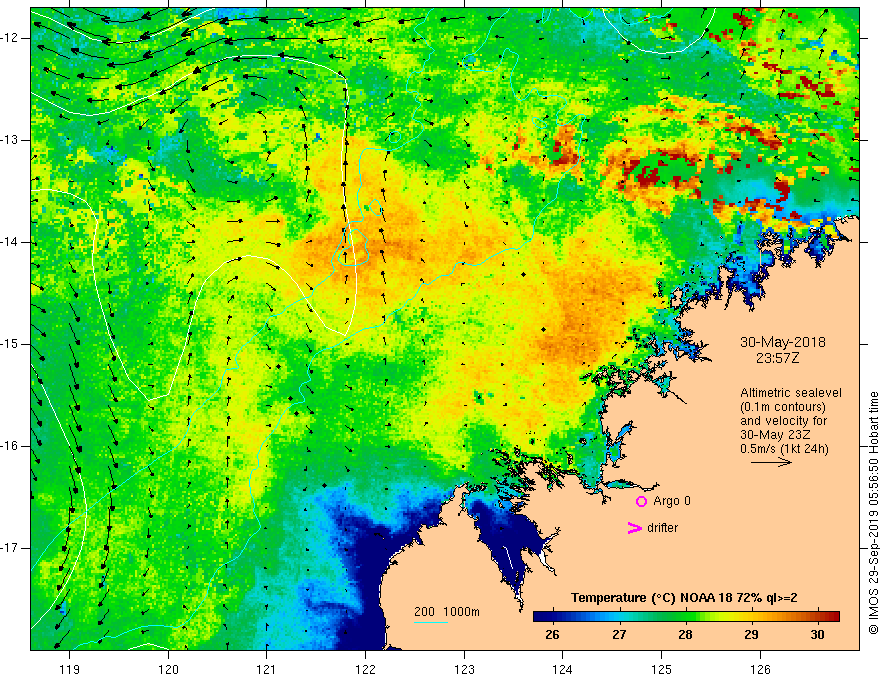
Task: Click the '-14' latitude axis label
Action: (10, 242)
